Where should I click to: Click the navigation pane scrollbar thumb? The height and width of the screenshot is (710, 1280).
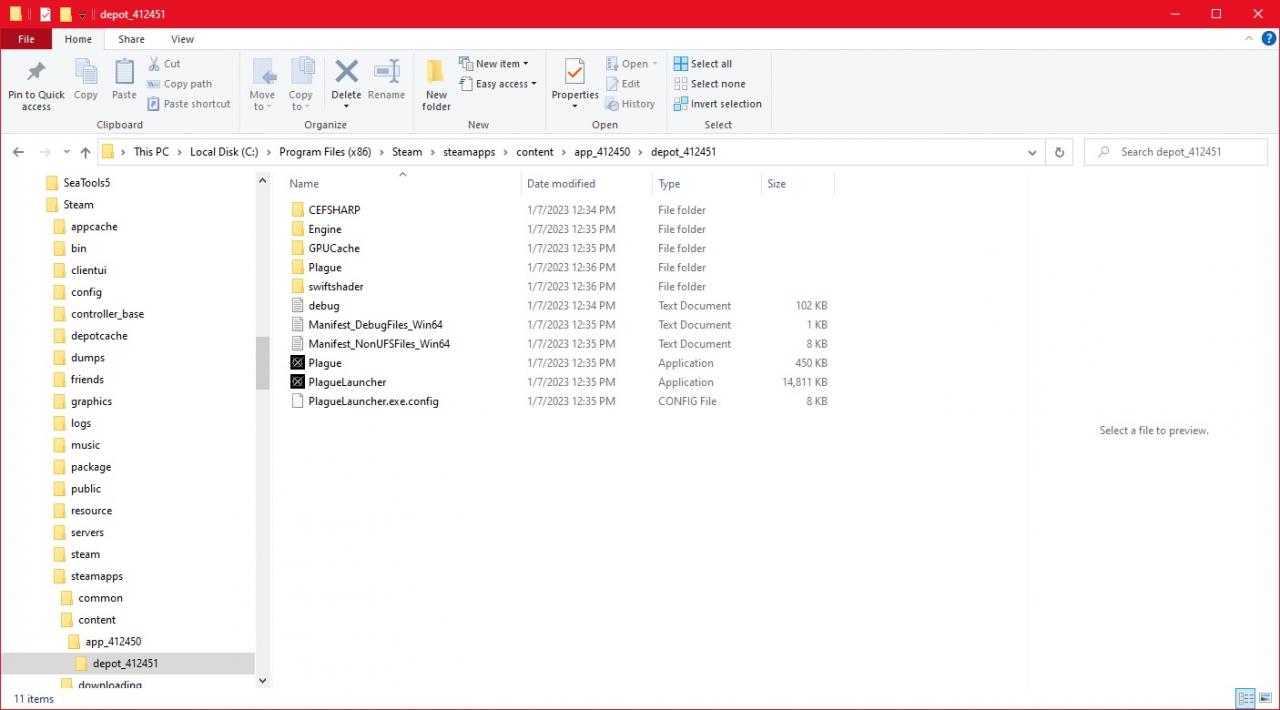263,362
